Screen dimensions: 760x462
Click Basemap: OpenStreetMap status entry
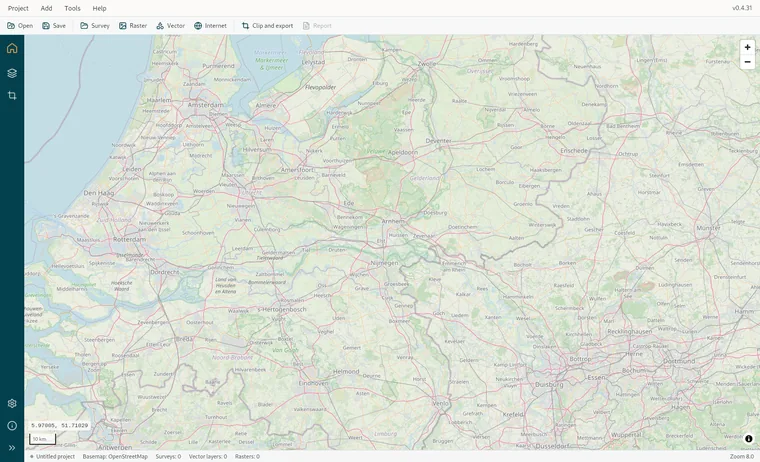coord(115,457)
